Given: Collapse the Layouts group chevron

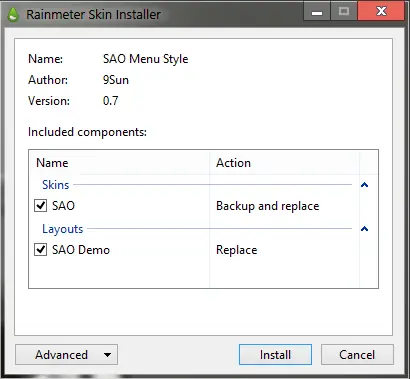Looking at the screenshot, I should click(x=364, y=229).
